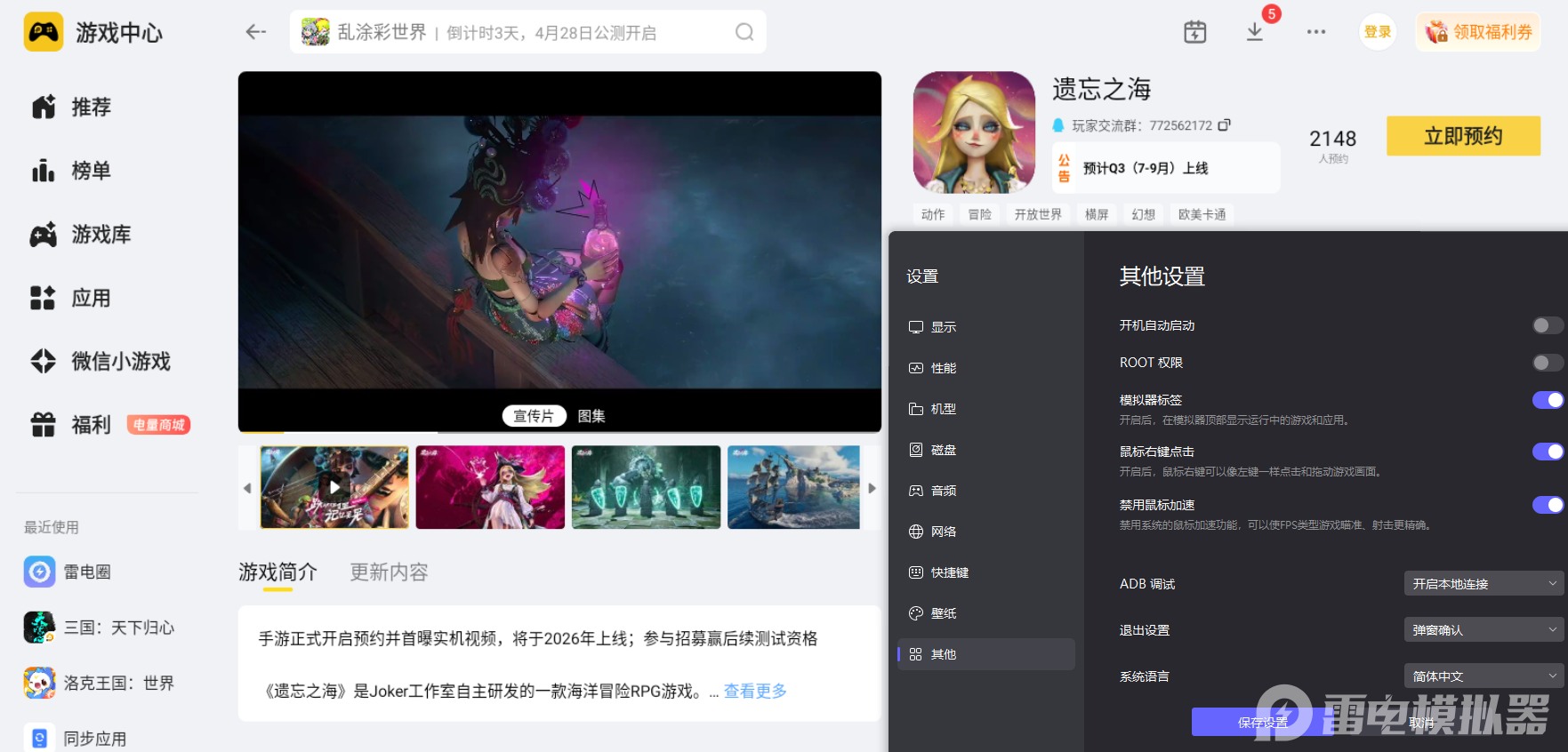Screen dimensions: 1568x752
Task: Open the three-dot more options menu
Action: tap(1316, 32)
